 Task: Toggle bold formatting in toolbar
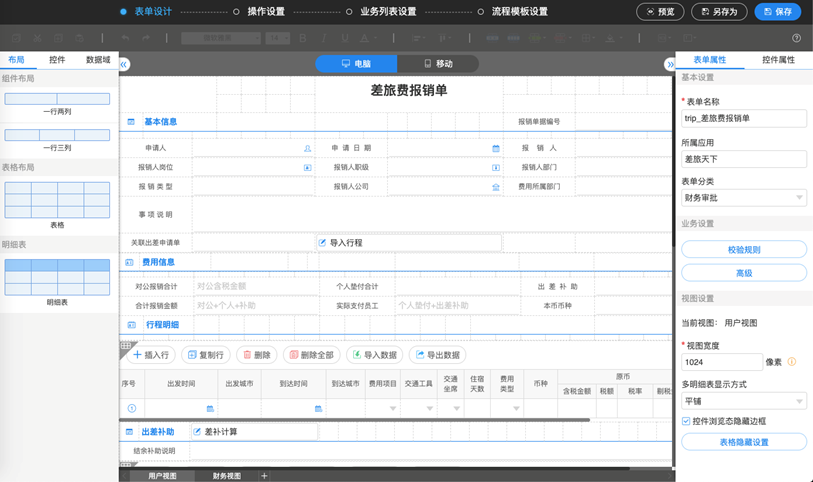303,38
